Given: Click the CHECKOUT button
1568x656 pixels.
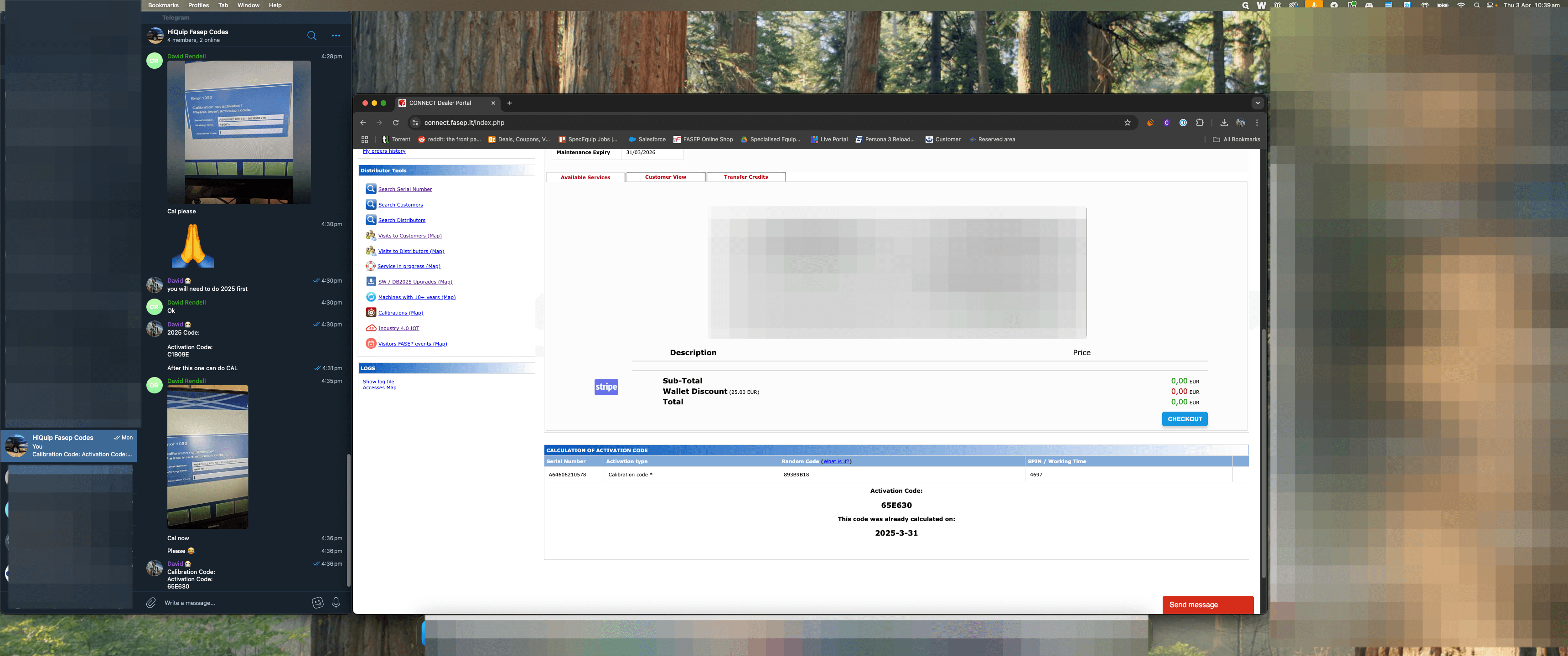Looking at the screenshot, I should click(x=1185, y=418).
